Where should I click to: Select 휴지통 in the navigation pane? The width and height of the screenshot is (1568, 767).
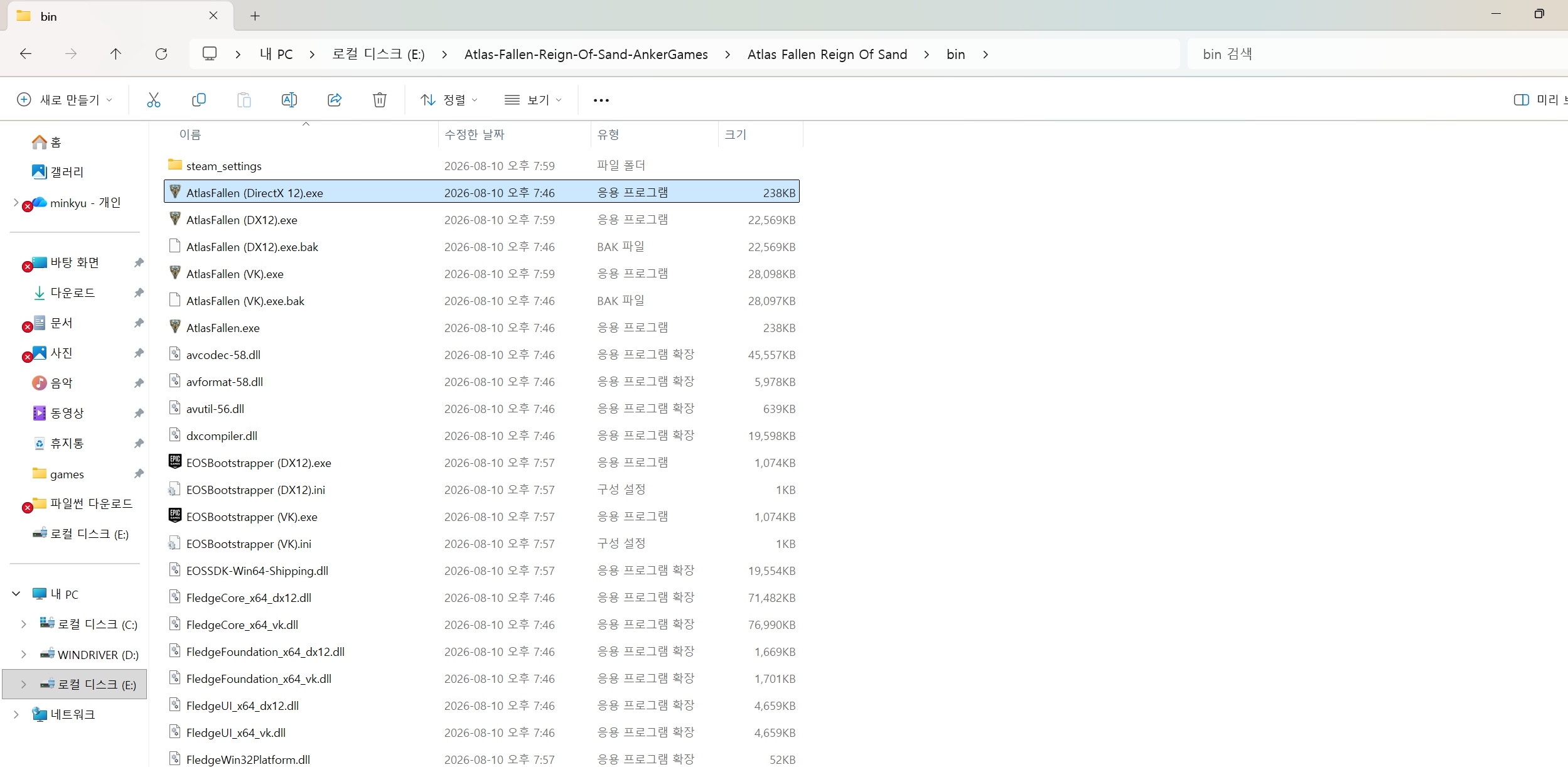(x=58, y=444)
